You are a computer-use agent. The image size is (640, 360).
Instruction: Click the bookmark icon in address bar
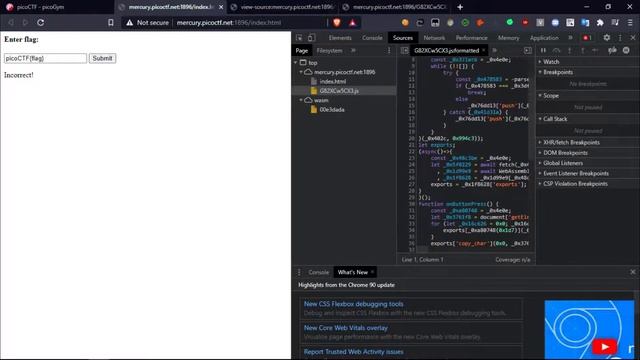click(111, 22)
